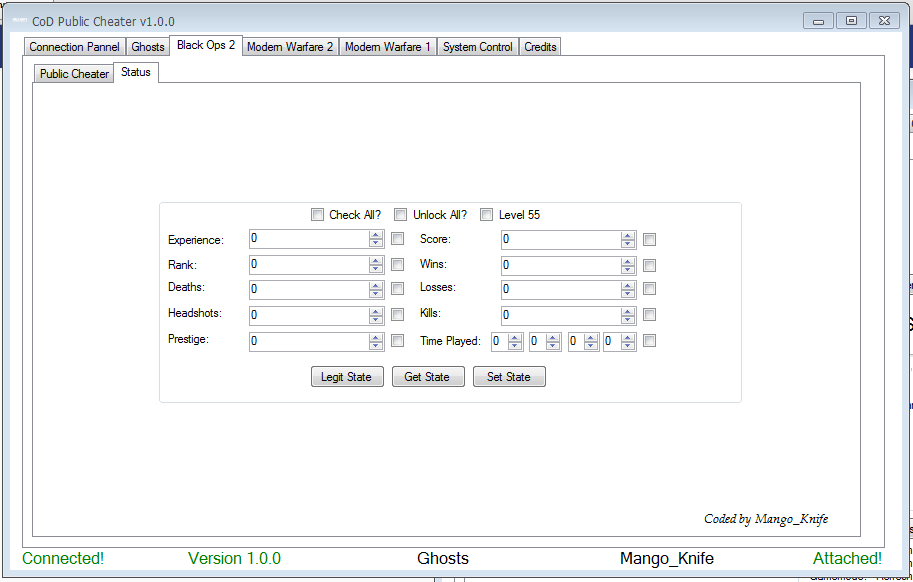The width and height of the screenshot is (913, 582).
Task: Open the Modern Warfare 1 tab
Action: tap(388, 47)
